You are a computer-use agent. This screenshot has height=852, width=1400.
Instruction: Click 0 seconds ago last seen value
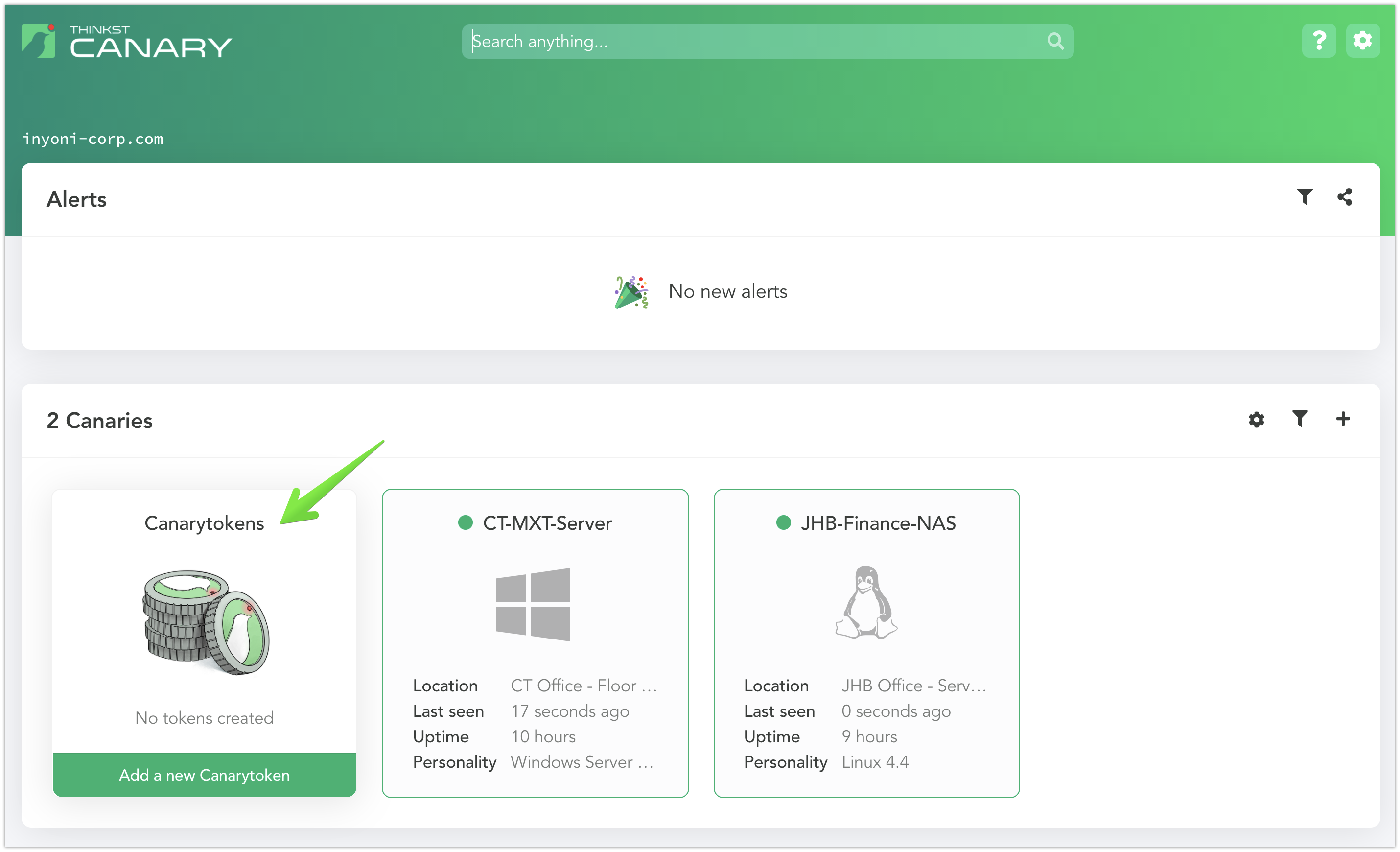coord(896,711)
